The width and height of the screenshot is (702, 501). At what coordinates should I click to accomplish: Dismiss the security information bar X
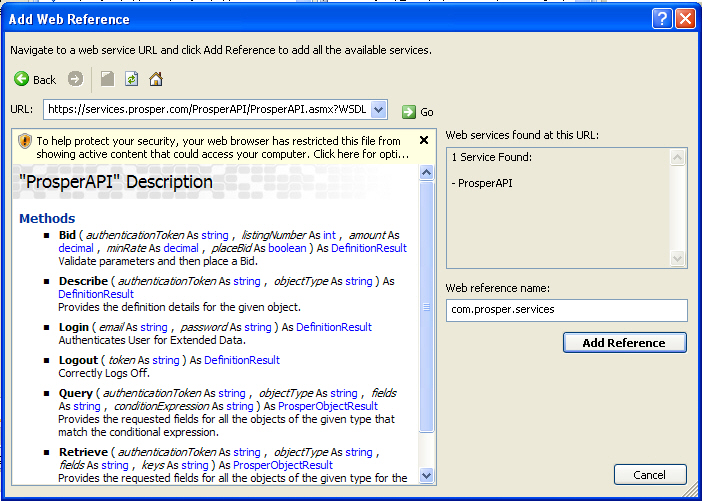[x=424, y=140]
